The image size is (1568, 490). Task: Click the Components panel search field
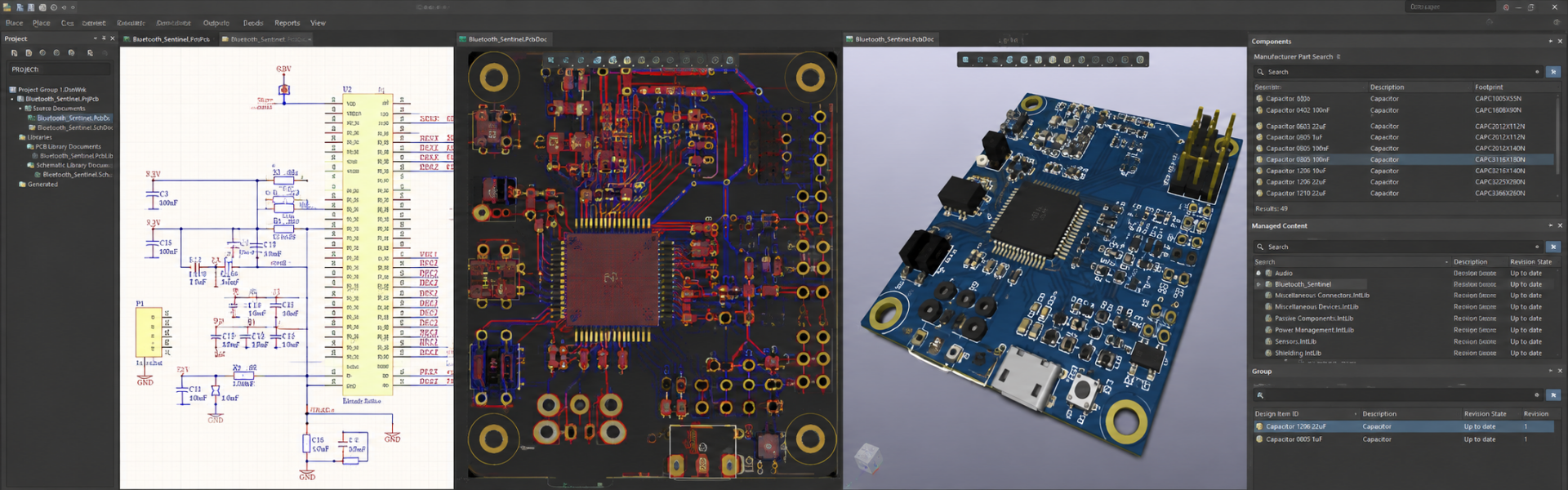coord(1399,72)
